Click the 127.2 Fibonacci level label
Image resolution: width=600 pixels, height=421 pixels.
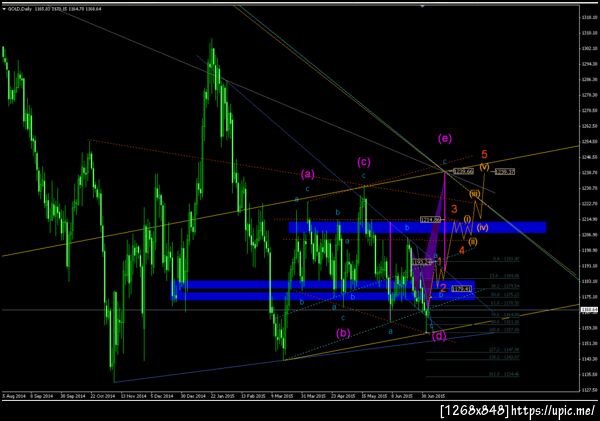point(504,350)
